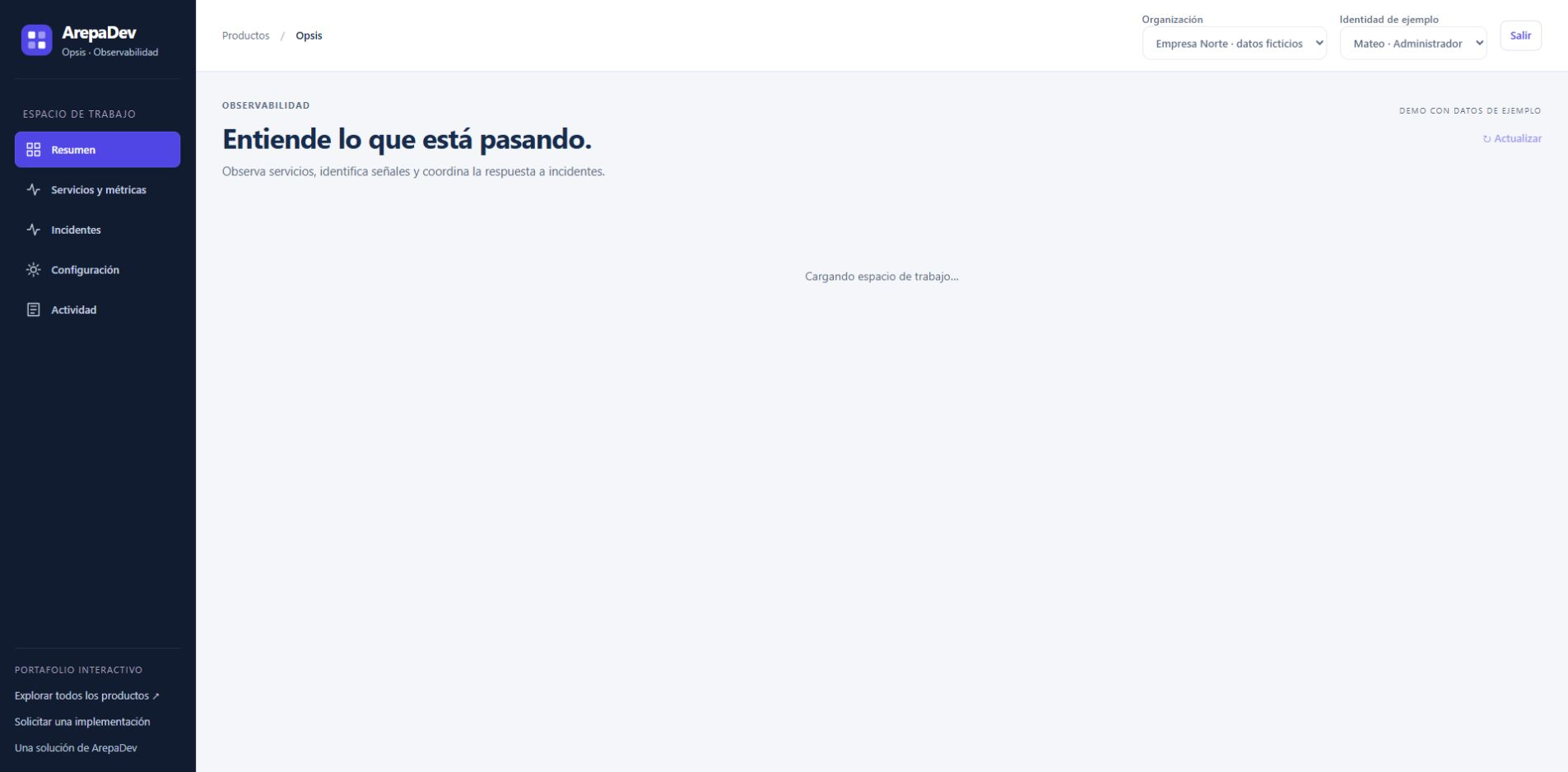Click the Opsis breadcrumb

(309, 35)
